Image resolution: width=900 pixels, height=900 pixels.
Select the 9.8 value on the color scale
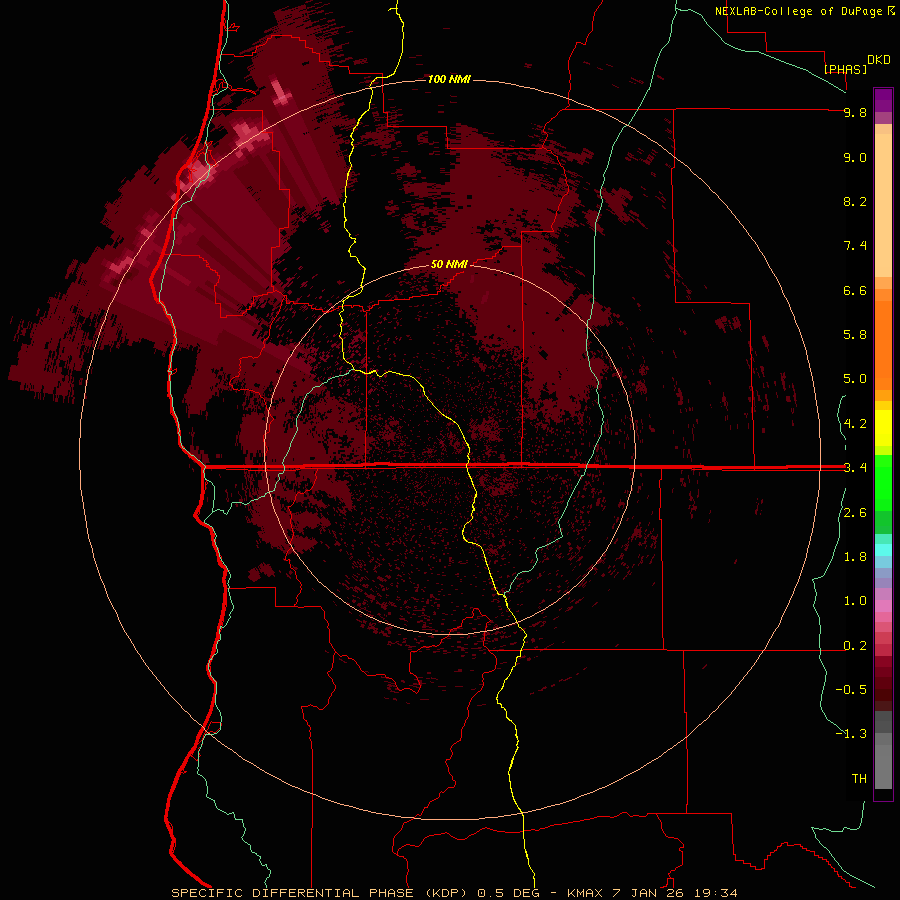click(x=855, y=112)
